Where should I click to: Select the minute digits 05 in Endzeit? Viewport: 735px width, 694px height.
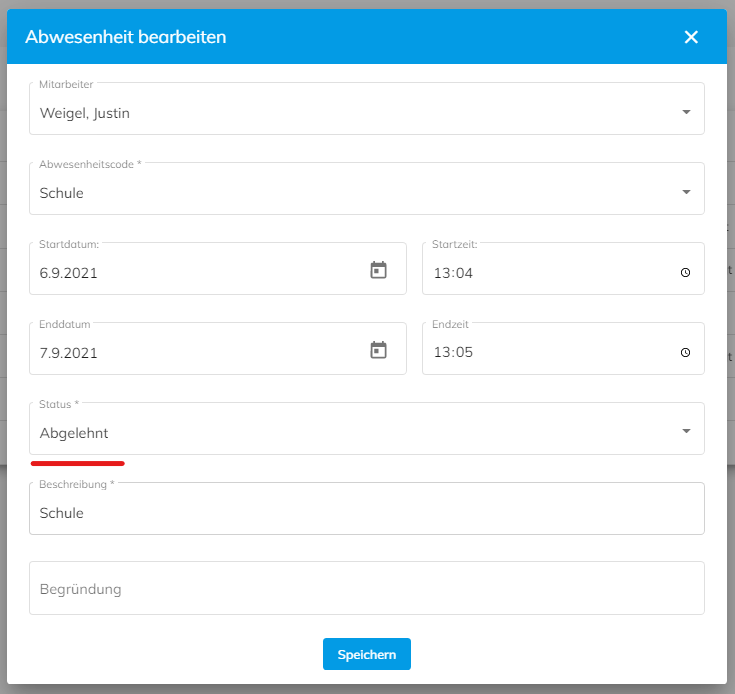click(464, 352)
